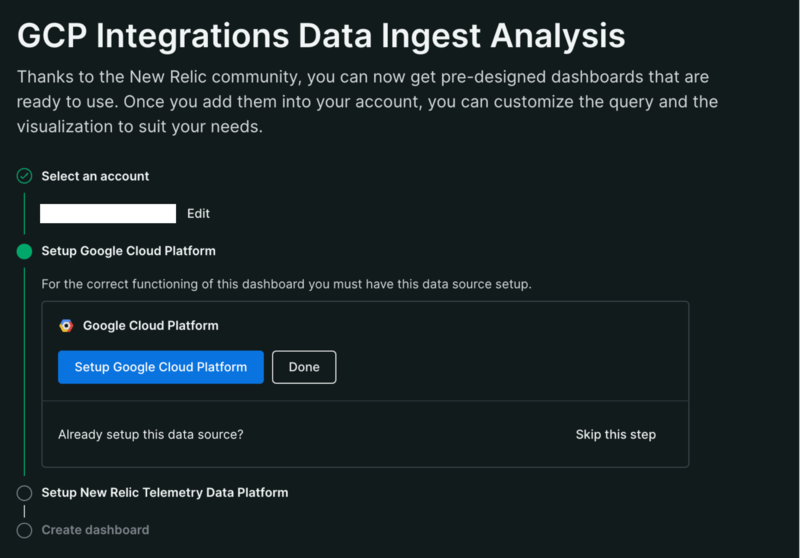Select the Setup Google Cloud Platform step heading
This screenshot has height=558, width=800.
129,251
